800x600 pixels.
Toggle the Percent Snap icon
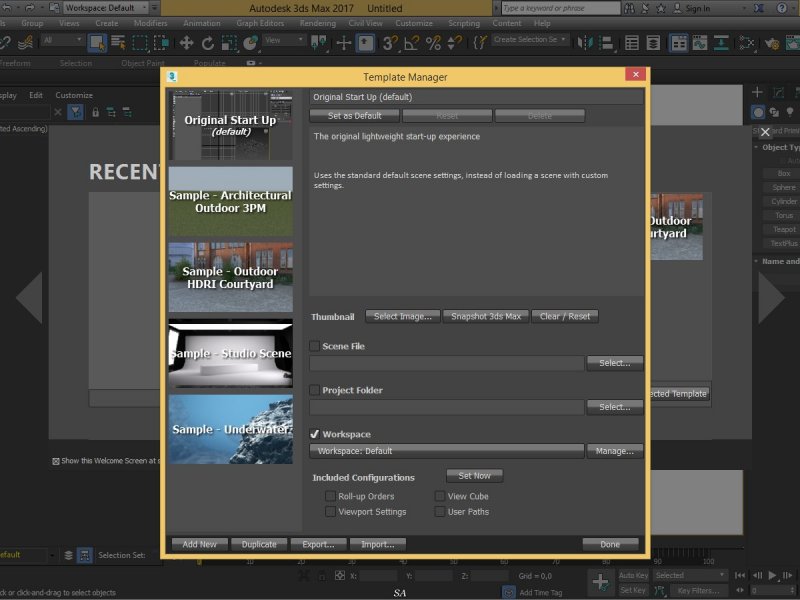click(433, 43)
